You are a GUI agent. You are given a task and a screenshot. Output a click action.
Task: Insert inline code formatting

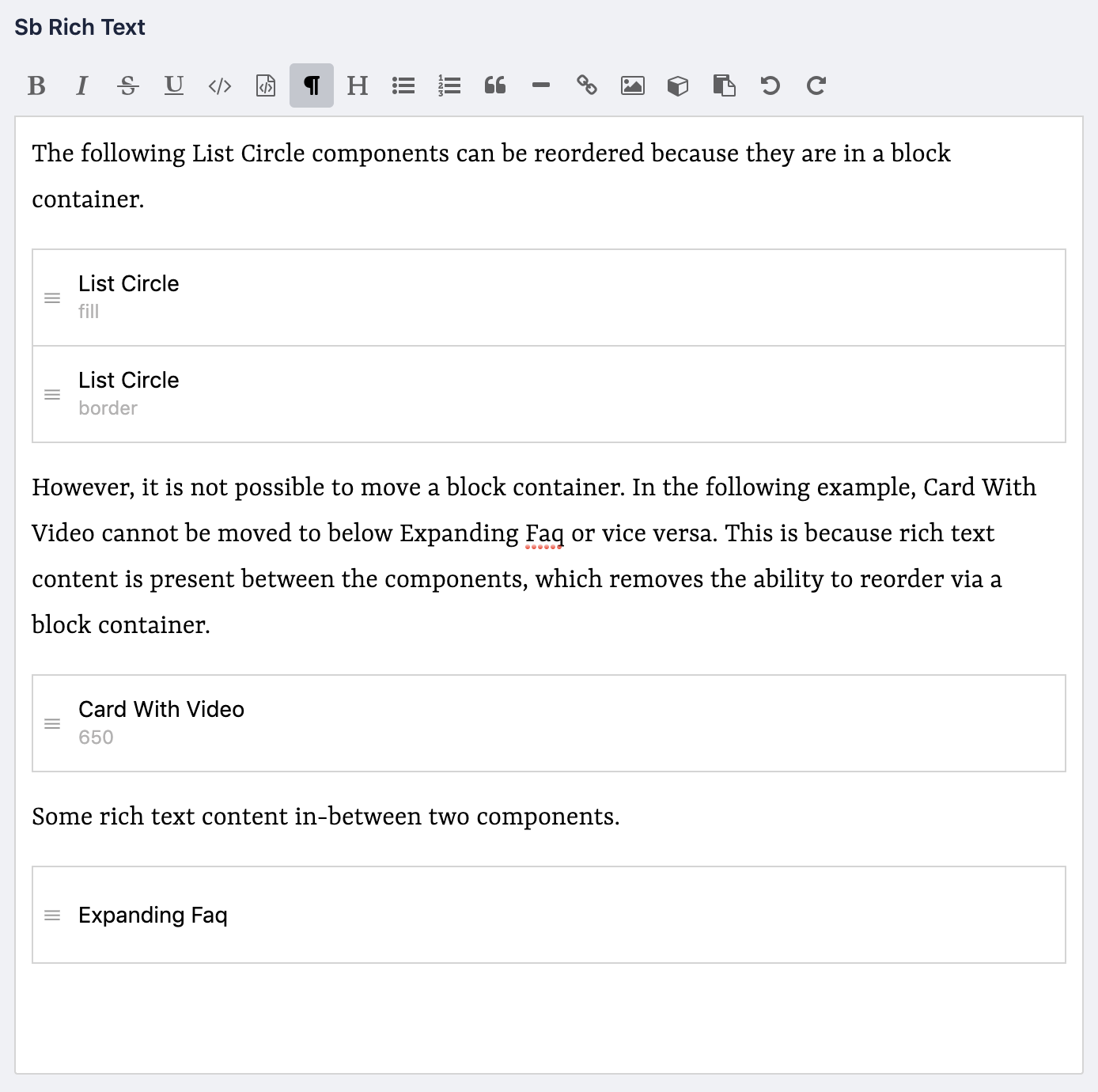tap(219, 85)
